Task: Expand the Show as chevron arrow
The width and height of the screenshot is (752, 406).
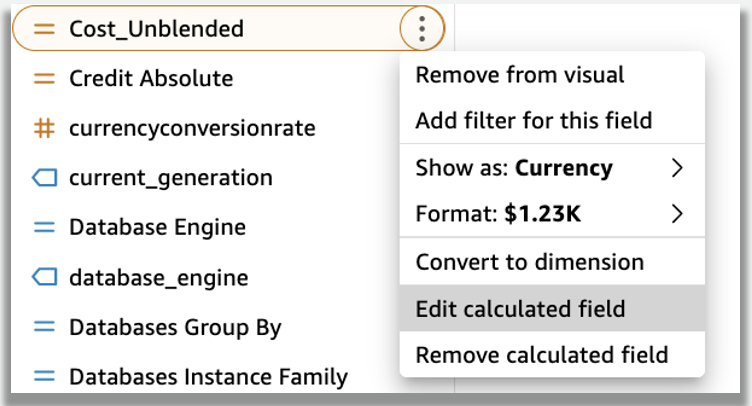Action: [x=677, y=168]
